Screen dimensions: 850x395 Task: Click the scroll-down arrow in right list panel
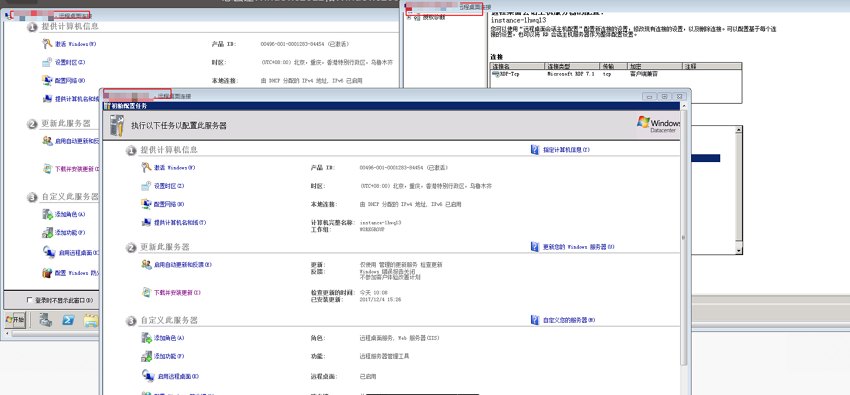click(738, 251)
